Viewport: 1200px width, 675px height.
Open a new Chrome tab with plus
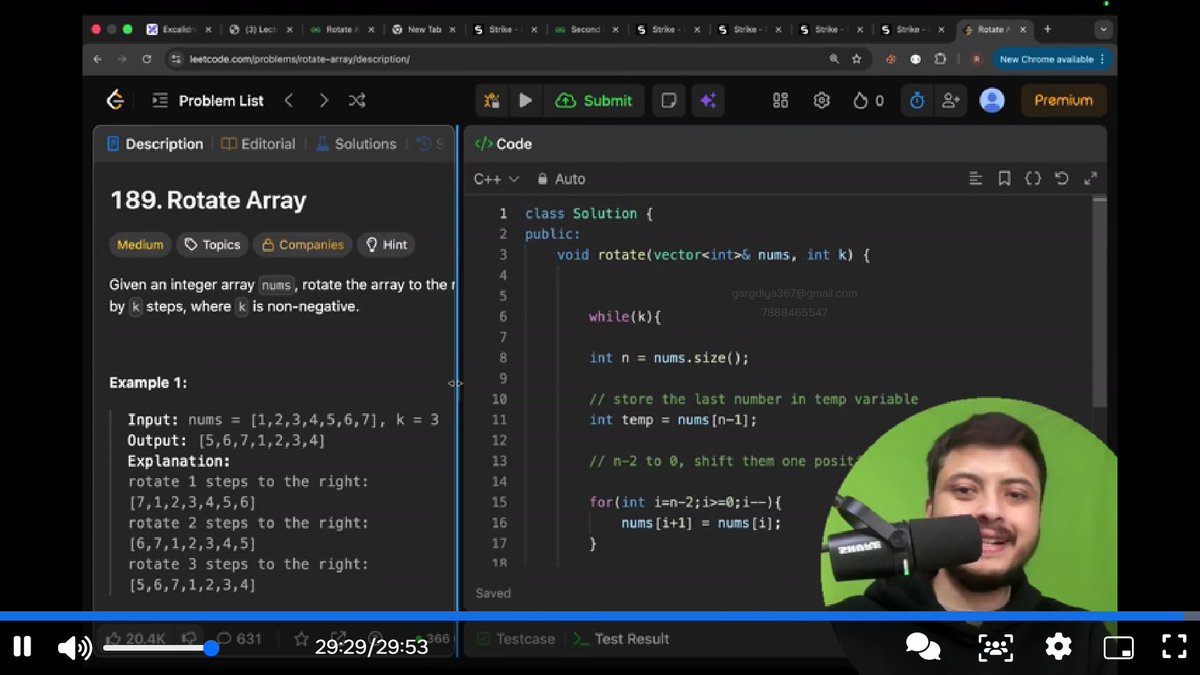click(1047, 29)
